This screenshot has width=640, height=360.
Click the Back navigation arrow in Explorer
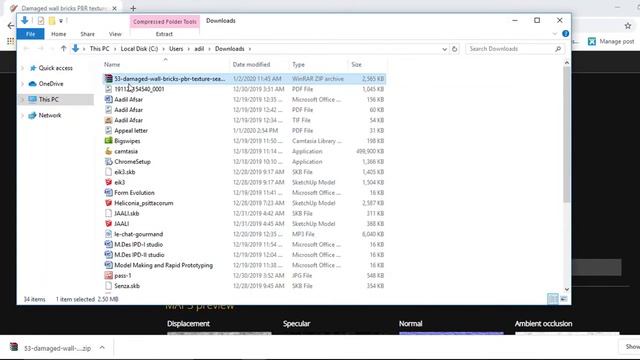27,49
